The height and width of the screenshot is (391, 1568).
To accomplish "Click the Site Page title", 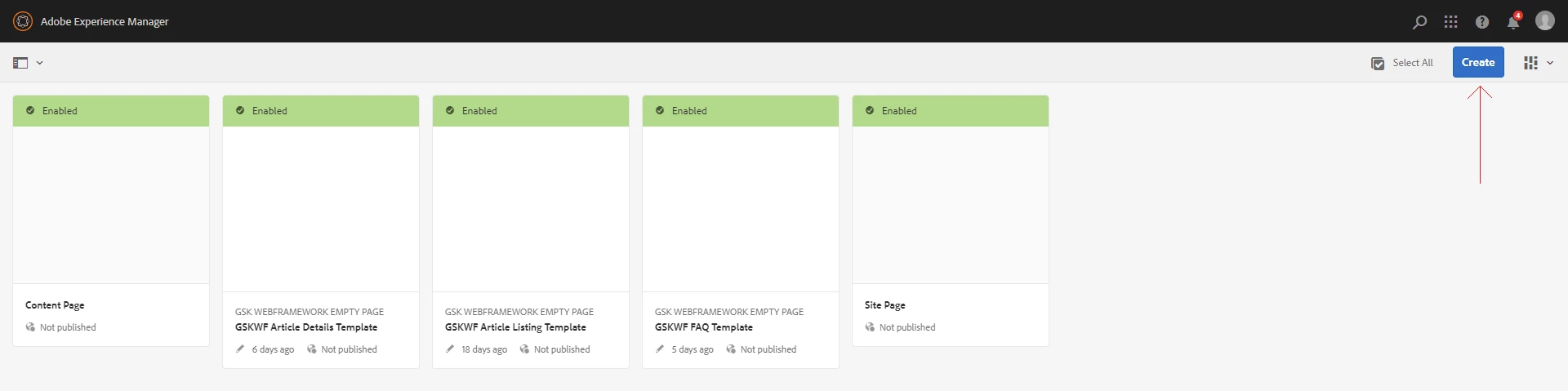I will [885, 305].
